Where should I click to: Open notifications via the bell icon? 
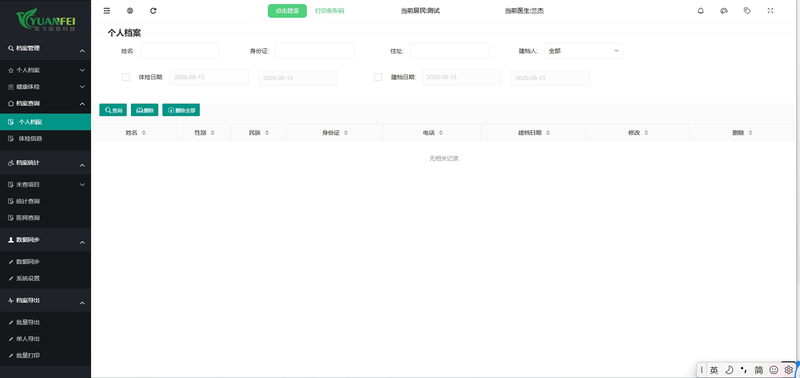[701, 11]
